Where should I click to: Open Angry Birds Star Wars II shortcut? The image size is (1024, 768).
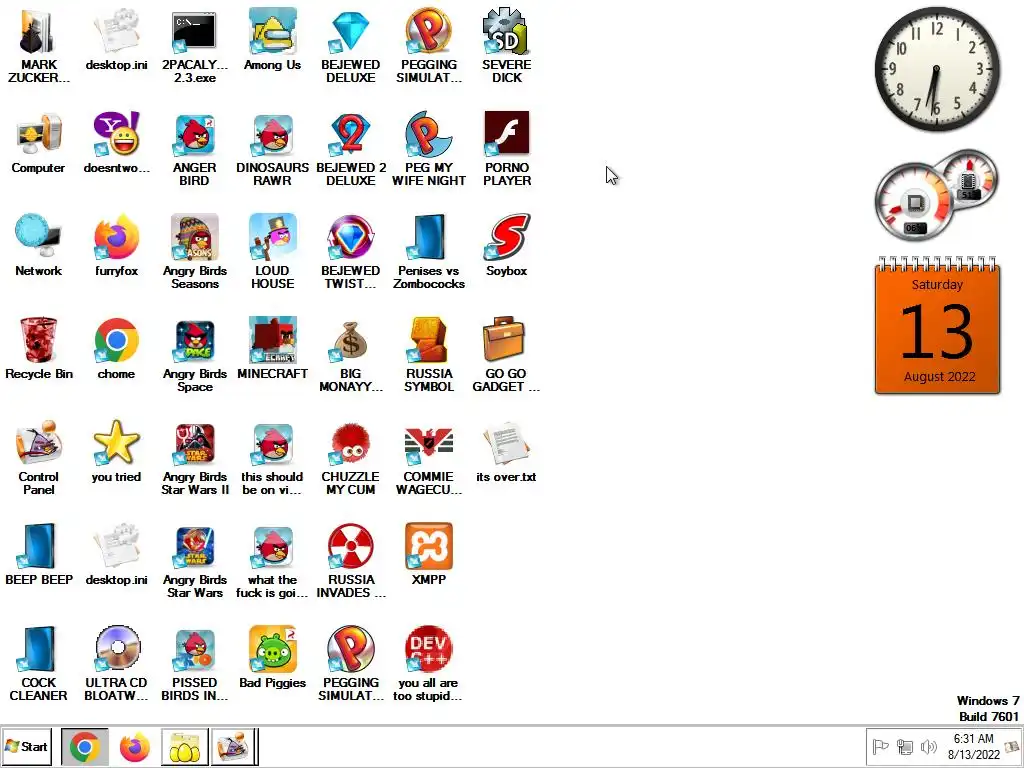[x=195, y=458]
